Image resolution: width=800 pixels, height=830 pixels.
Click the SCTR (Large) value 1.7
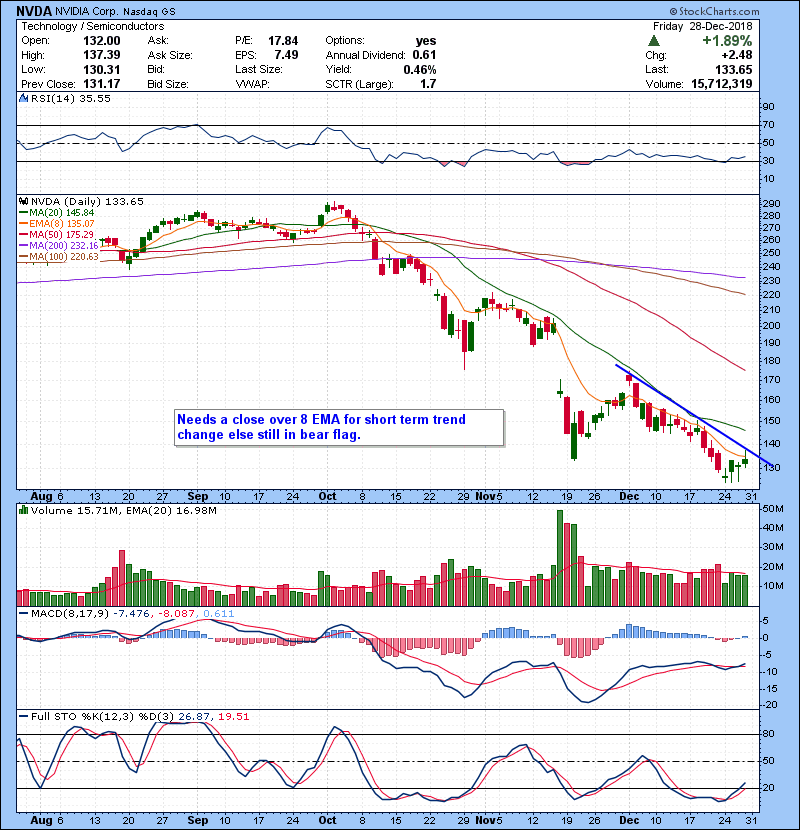point(428,84)
